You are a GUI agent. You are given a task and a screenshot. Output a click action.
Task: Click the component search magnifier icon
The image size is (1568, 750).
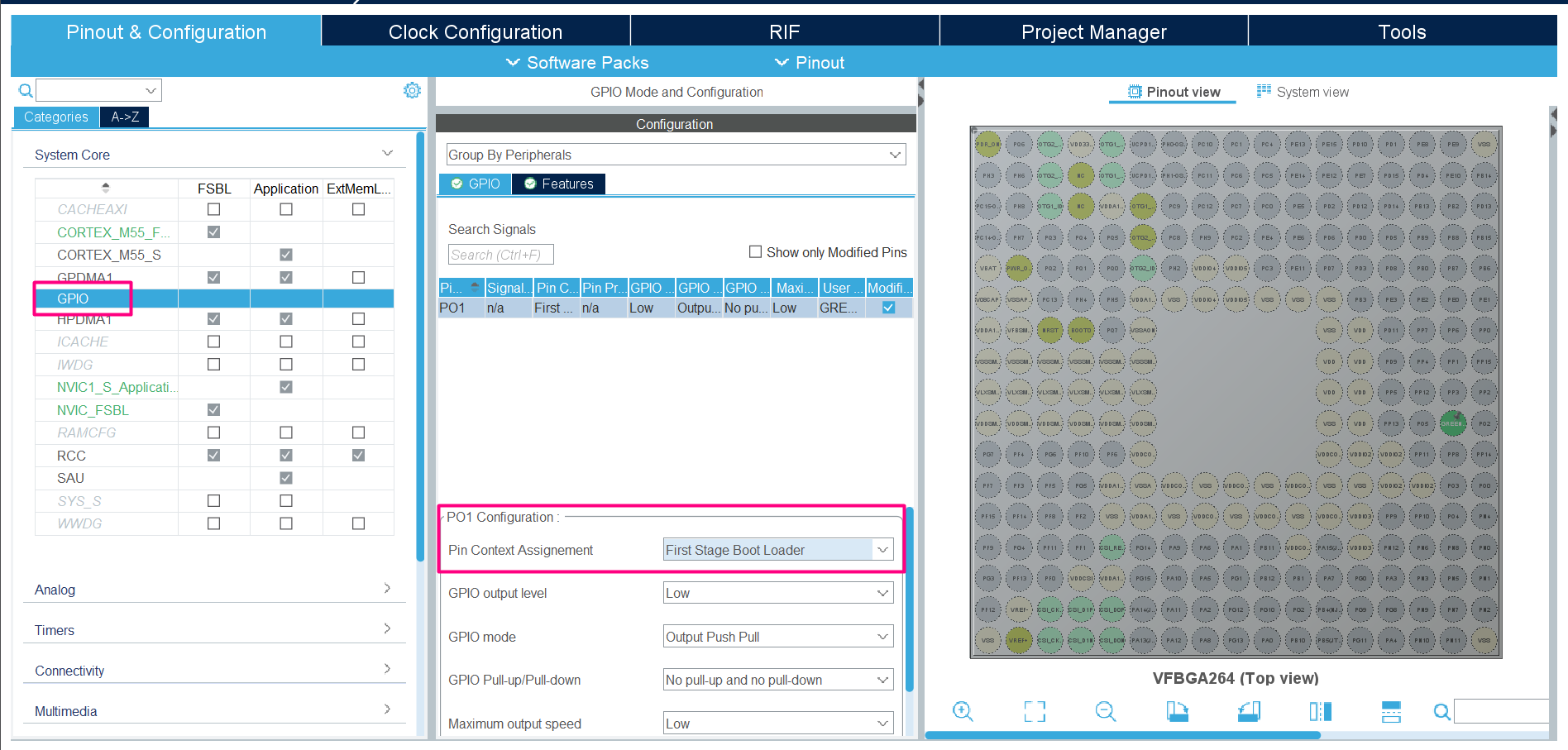coord(25,90)
